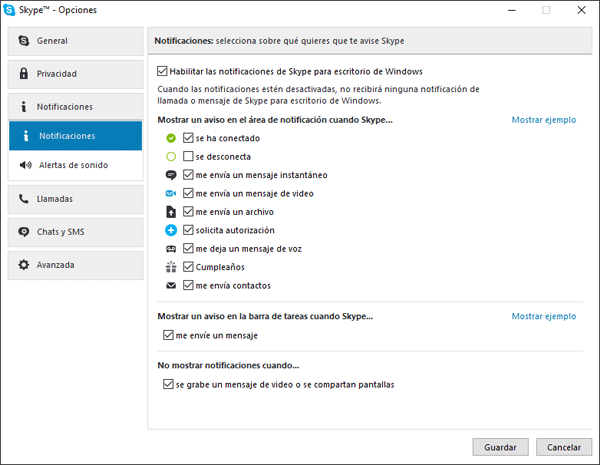Click the phone icon beside Llamadas
600x465 pixels.
click(24, 199)
